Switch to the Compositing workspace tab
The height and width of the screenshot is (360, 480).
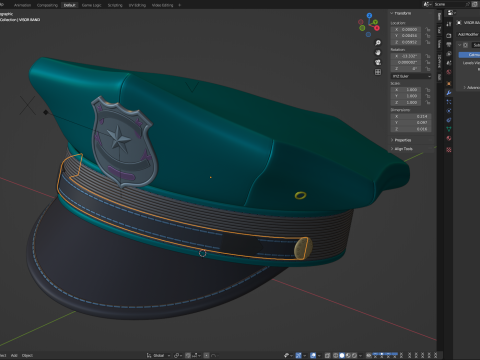tap(47, 5)
